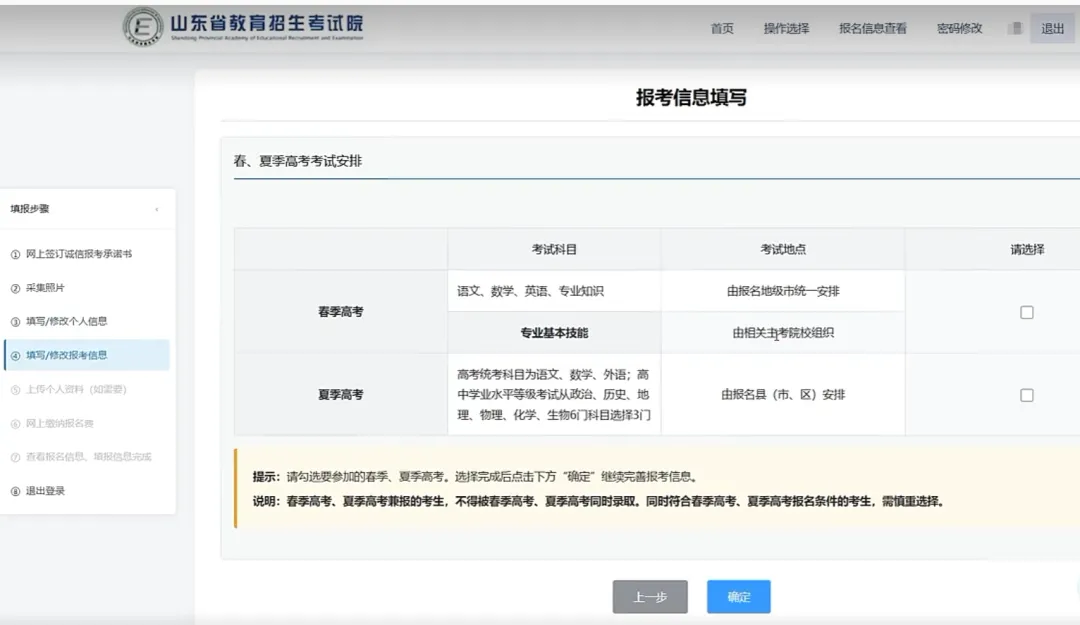Click the step 8 circled number icon

[x=15, y=491]
